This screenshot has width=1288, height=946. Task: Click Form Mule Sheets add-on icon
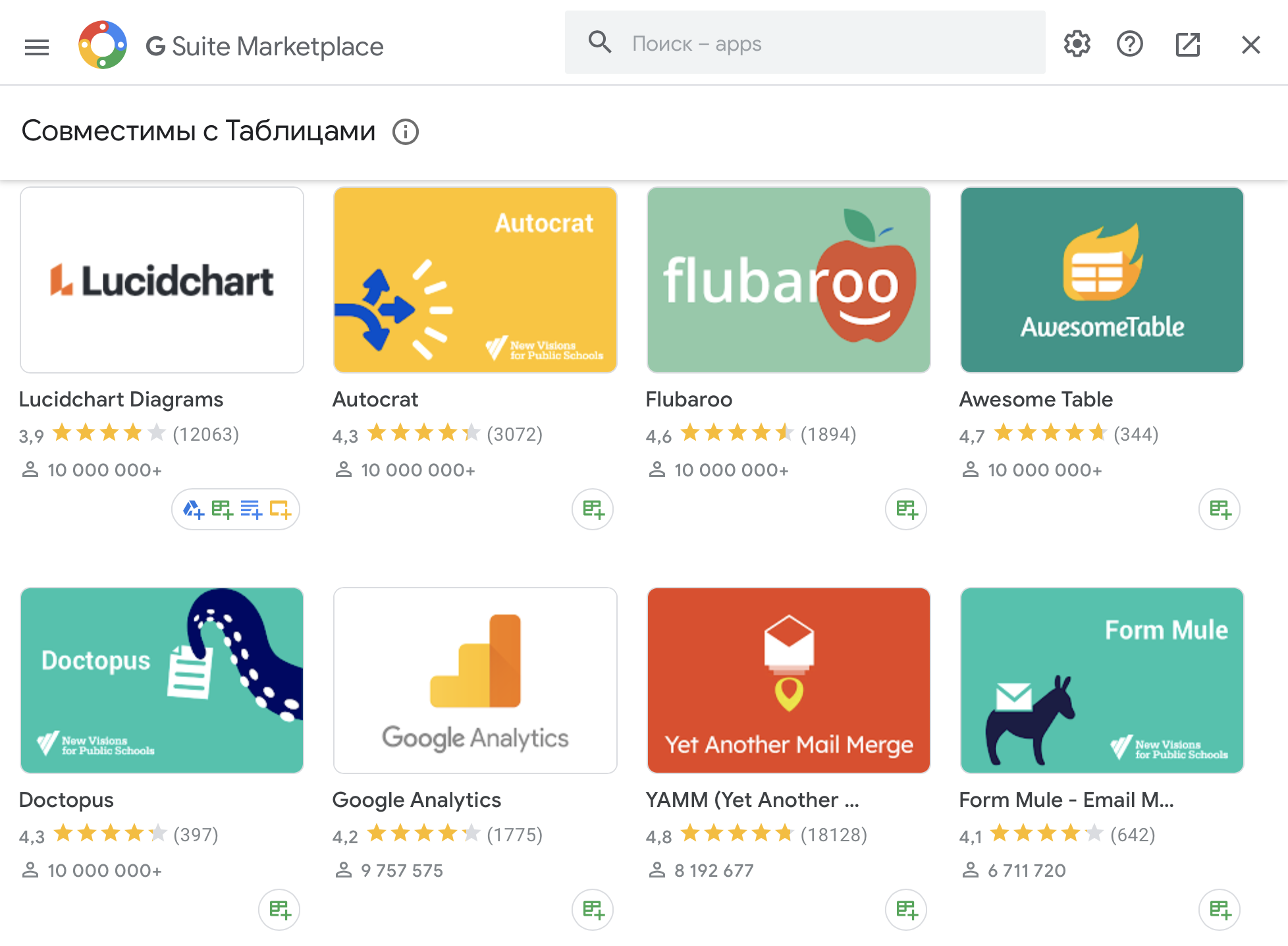(1220, 910)
